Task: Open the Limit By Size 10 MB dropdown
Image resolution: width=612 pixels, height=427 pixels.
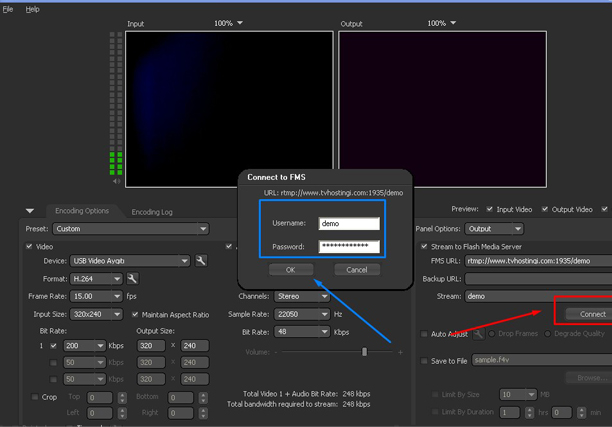Action: (x=518, y=395)
